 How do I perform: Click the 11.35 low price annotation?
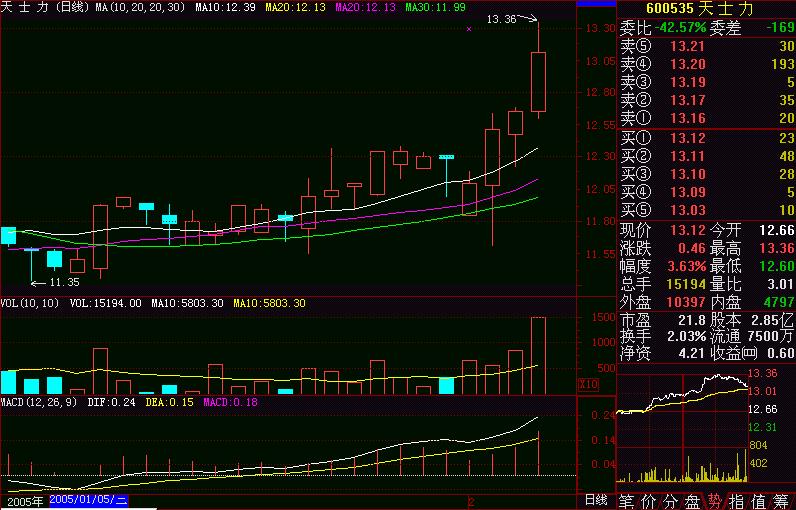(x=64, y=282)
